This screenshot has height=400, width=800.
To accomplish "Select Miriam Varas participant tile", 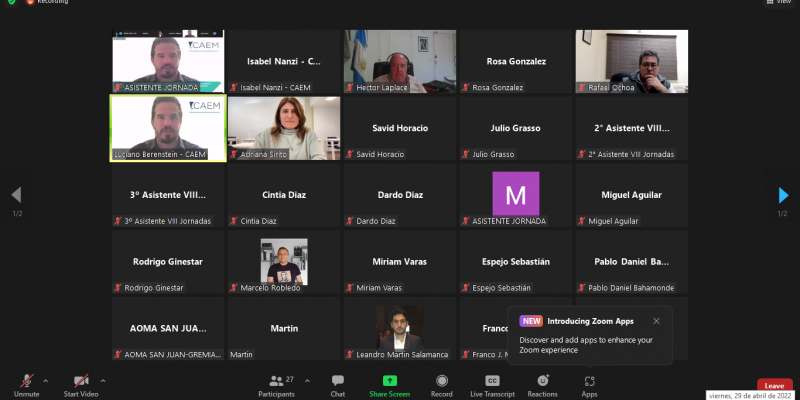I will [400, 262].
